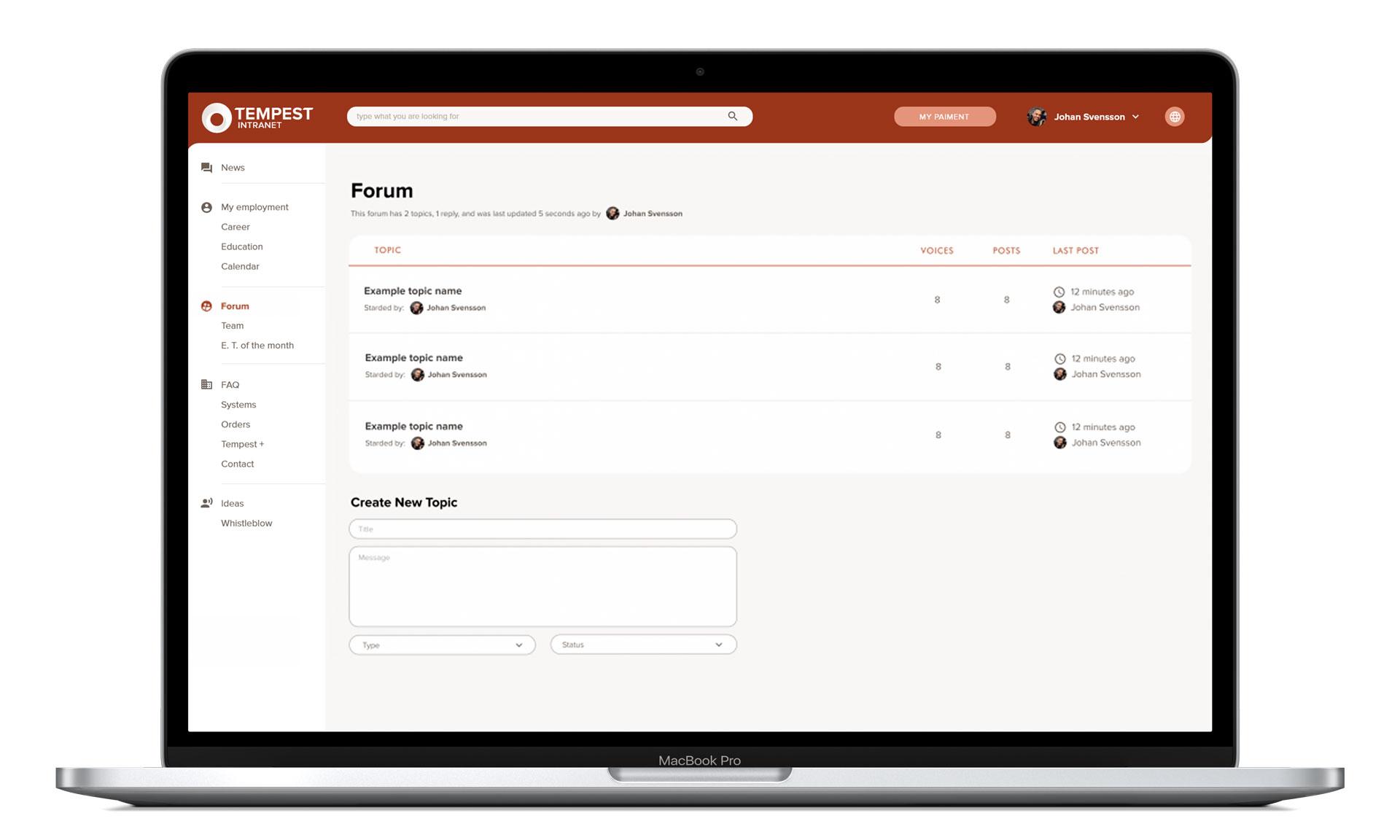Select the Career menu item
Image resolution: width=1400 pixels, height=840 pixels.
point(235,226)
